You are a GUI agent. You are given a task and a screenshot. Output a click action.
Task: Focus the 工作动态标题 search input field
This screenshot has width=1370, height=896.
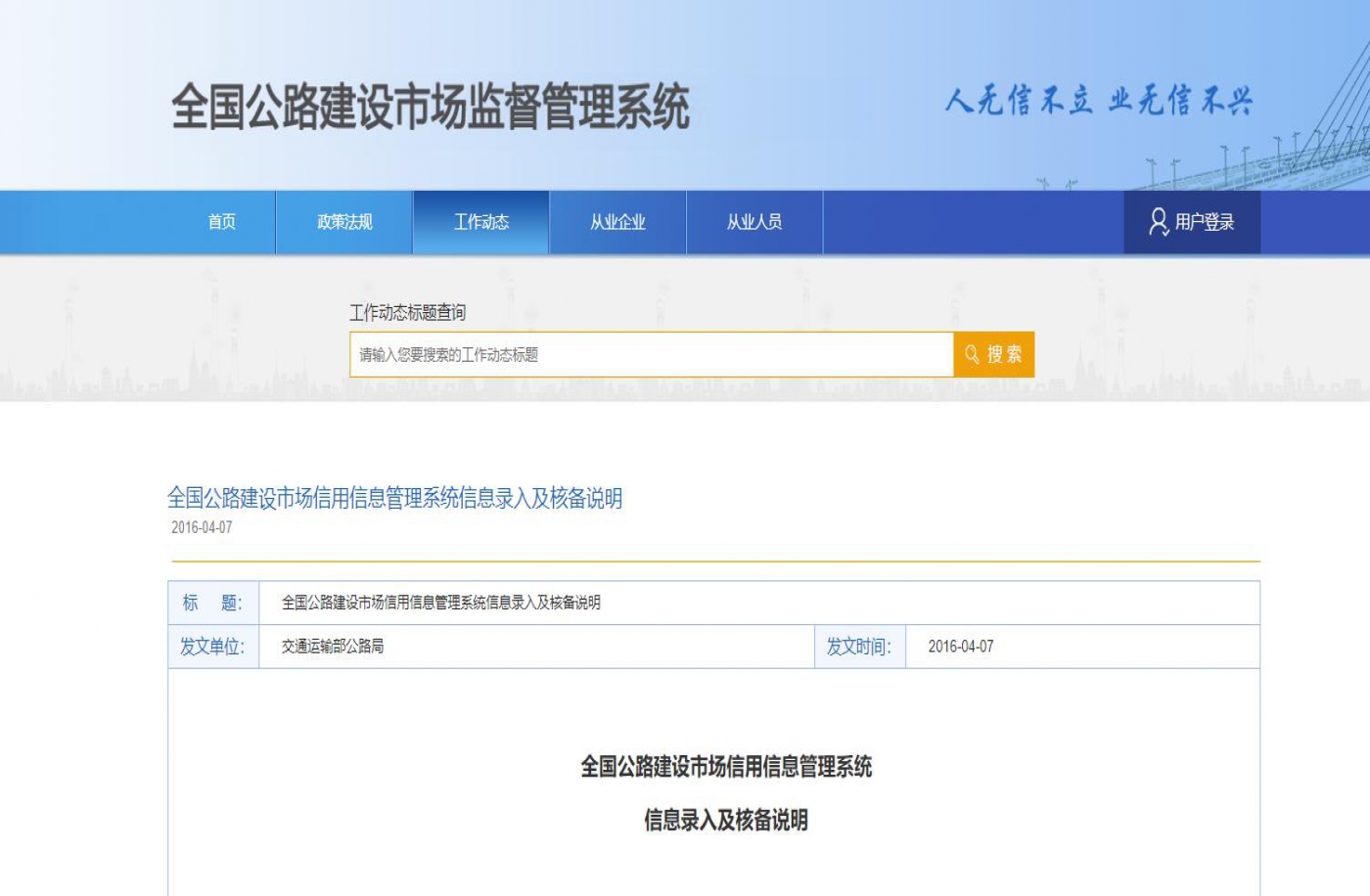pos(652,354)
